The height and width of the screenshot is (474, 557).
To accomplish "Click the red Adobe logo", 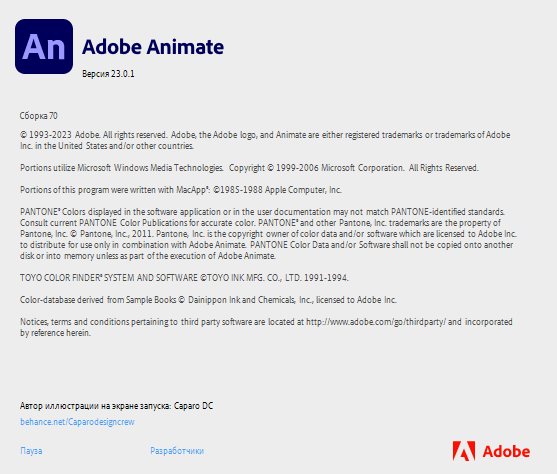I will click(491, 451).
